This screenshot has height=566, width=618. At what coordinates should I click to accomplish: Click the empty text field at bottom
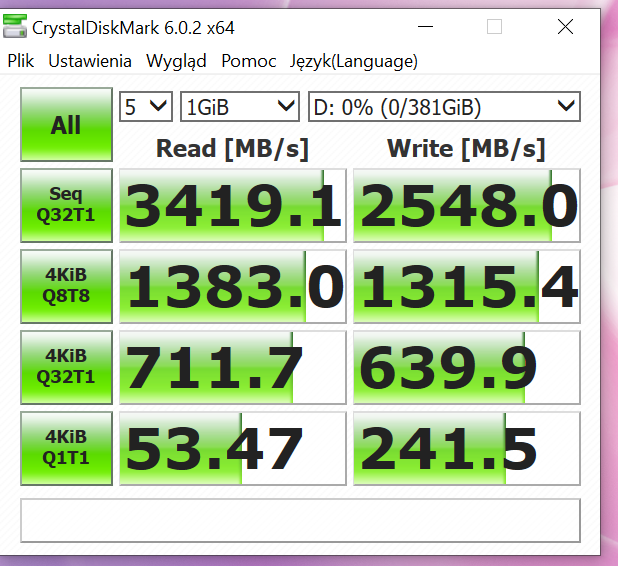click(300, 519)
